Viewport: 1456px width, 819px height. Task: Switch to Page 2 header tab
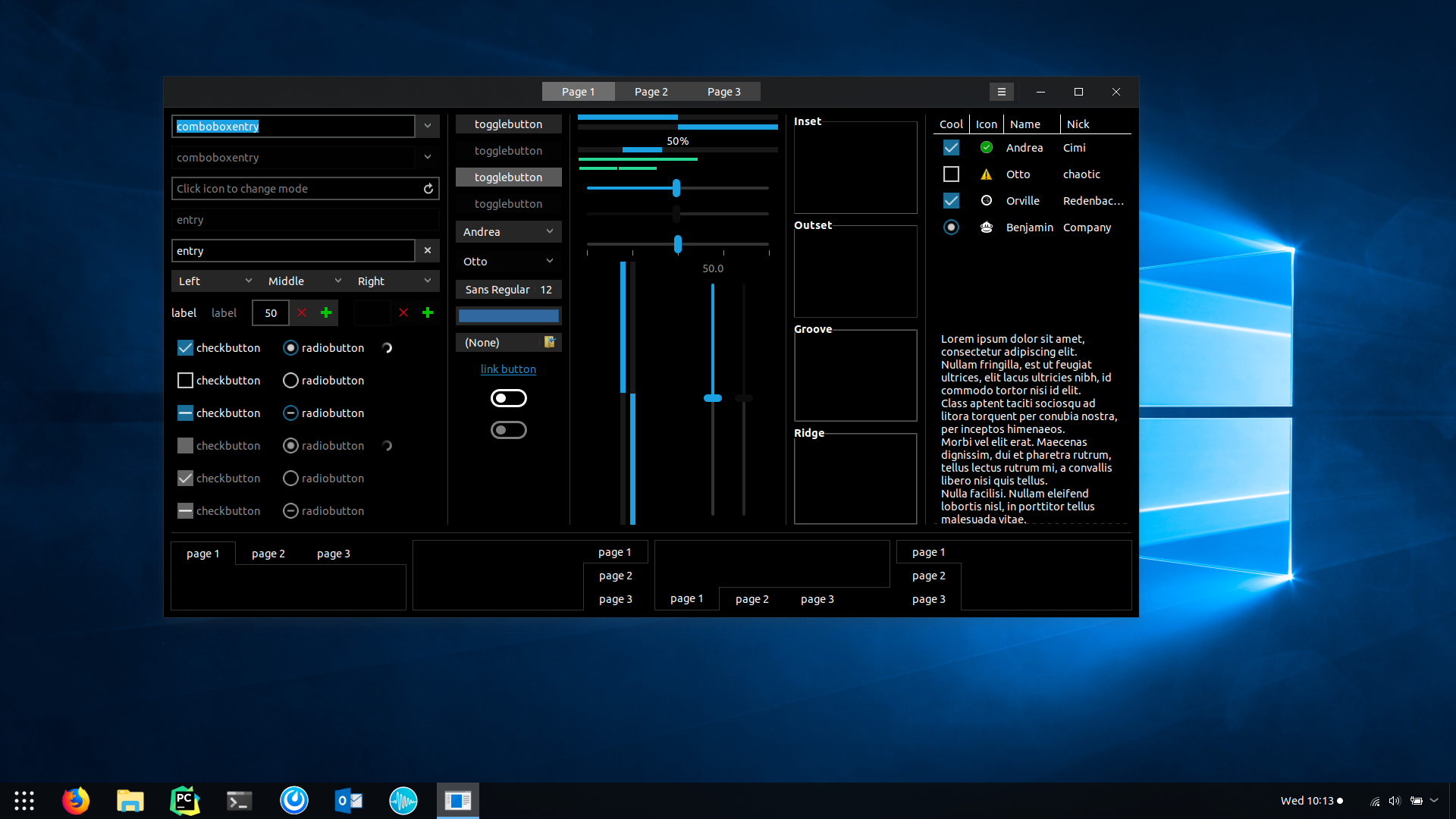pos(651,92)
